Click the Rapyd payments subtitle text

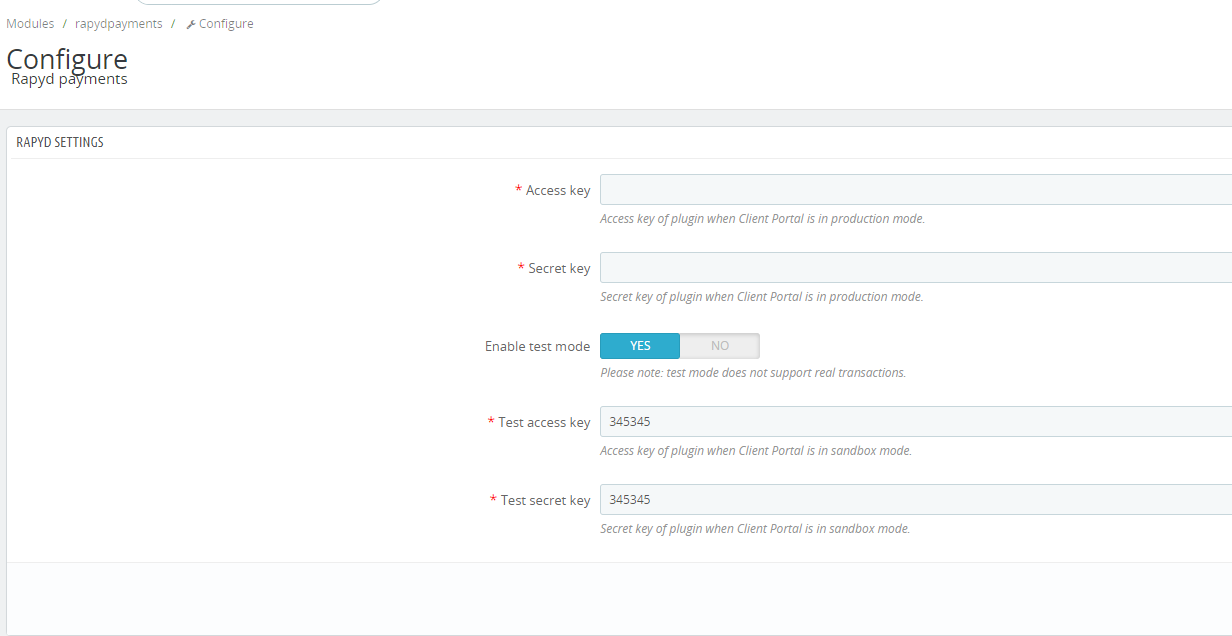pyautogui.click(x=69, y=79)
